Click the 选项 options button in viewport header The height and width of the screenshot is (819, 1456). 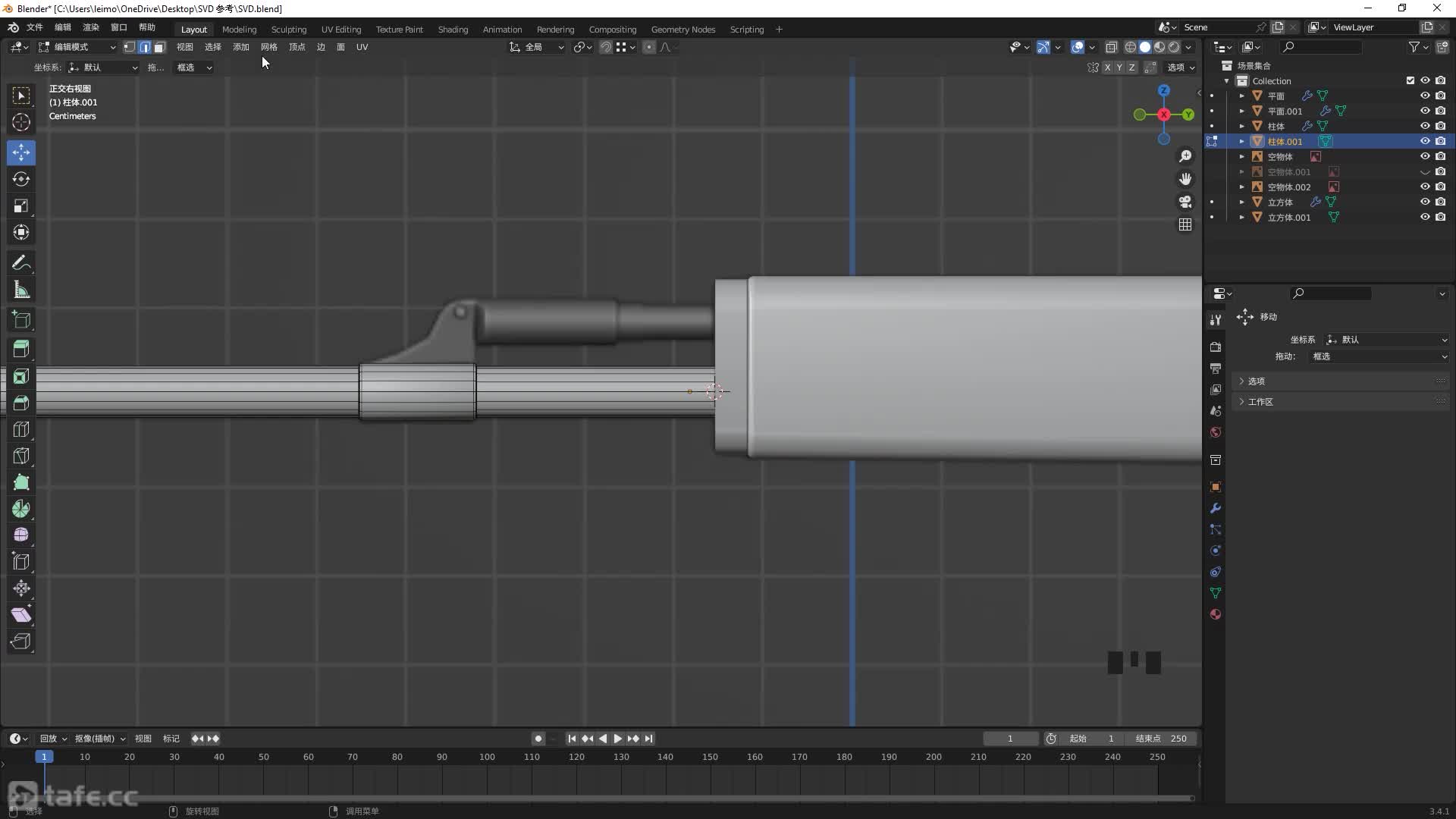[x=1181, y=67]
